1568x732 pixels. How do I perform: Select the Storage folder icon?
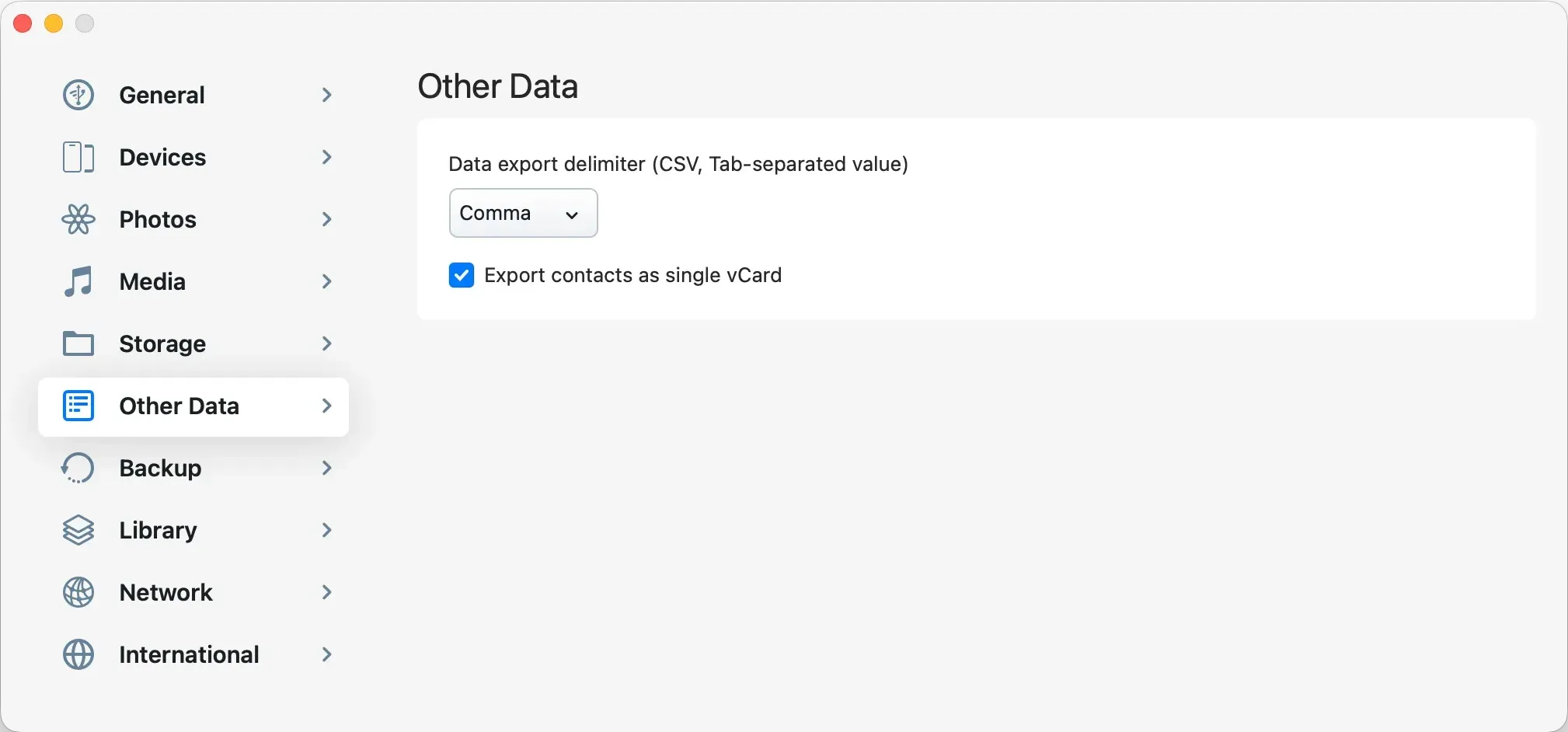click(x=78, y=343)
